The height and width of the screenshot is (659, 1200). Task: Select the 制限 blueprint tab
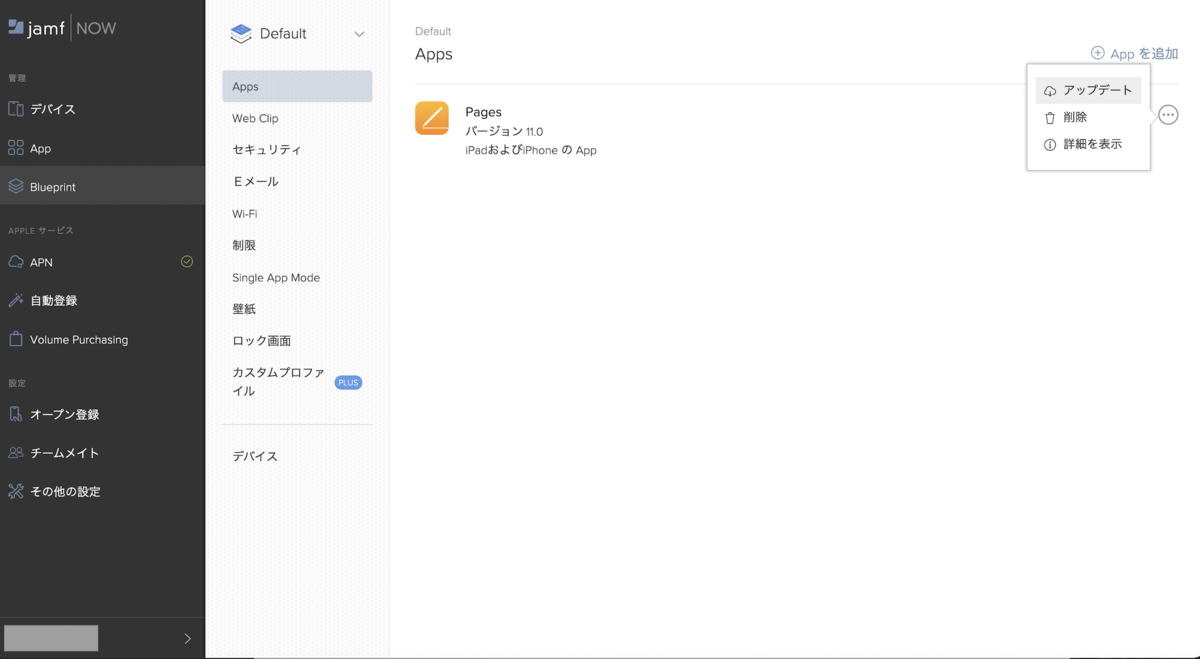tap(297, 245)
